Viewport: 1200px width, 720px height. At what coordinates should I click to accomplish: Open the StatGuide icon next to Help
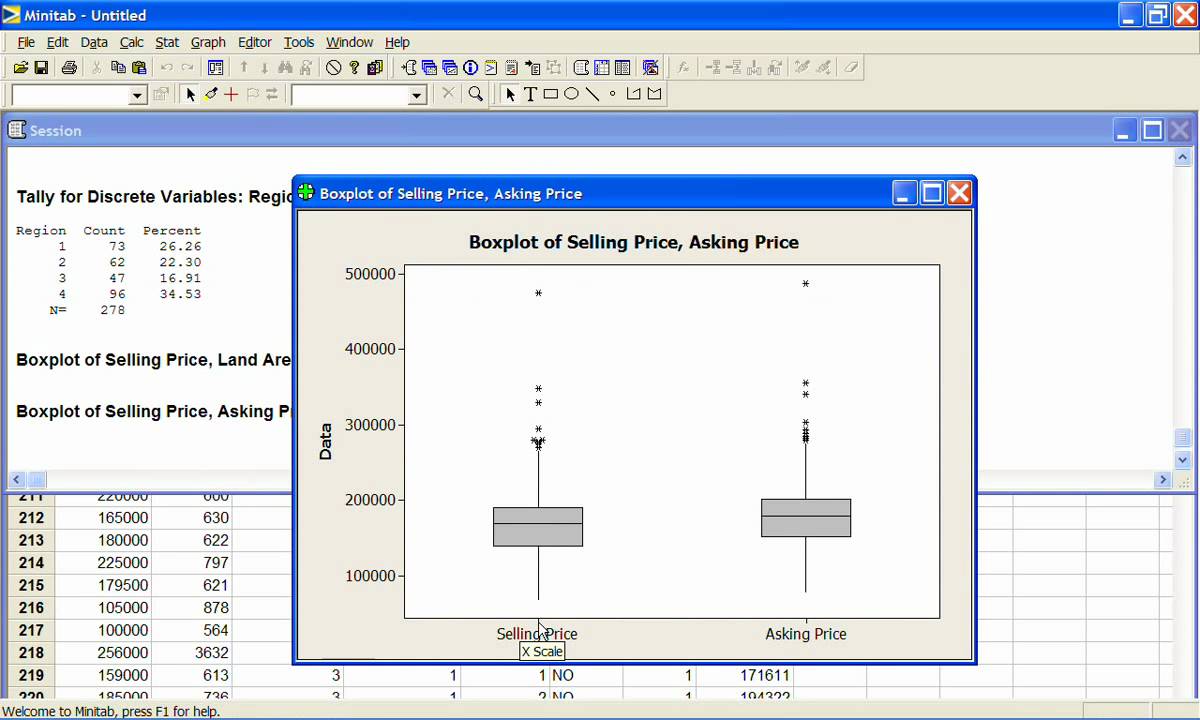pyautogui.click(x=375, y=67)
